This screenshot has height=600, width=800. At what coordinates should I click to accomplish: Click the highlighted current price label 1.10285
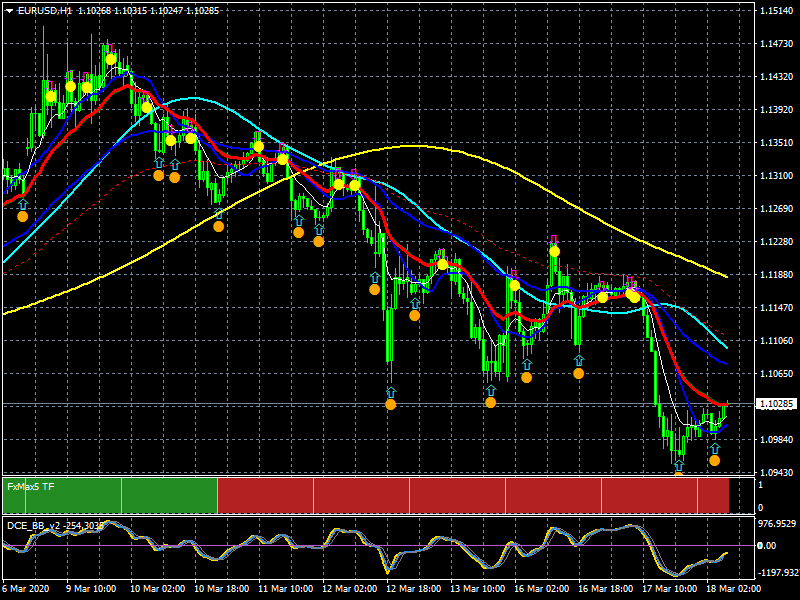coord(777,404)
